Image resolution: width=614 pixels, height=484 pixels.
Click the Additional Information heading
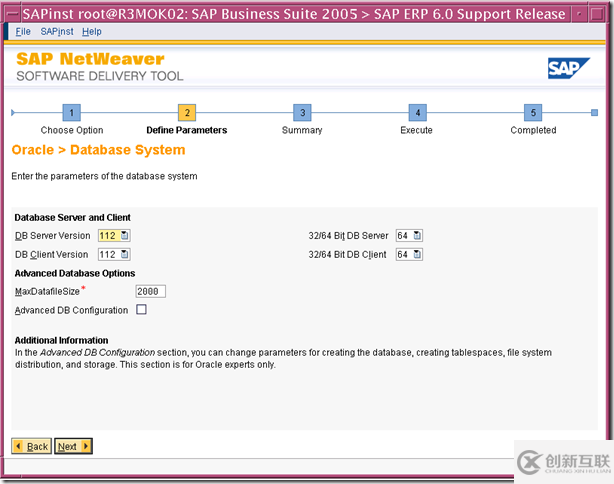(x=61, y=340)
